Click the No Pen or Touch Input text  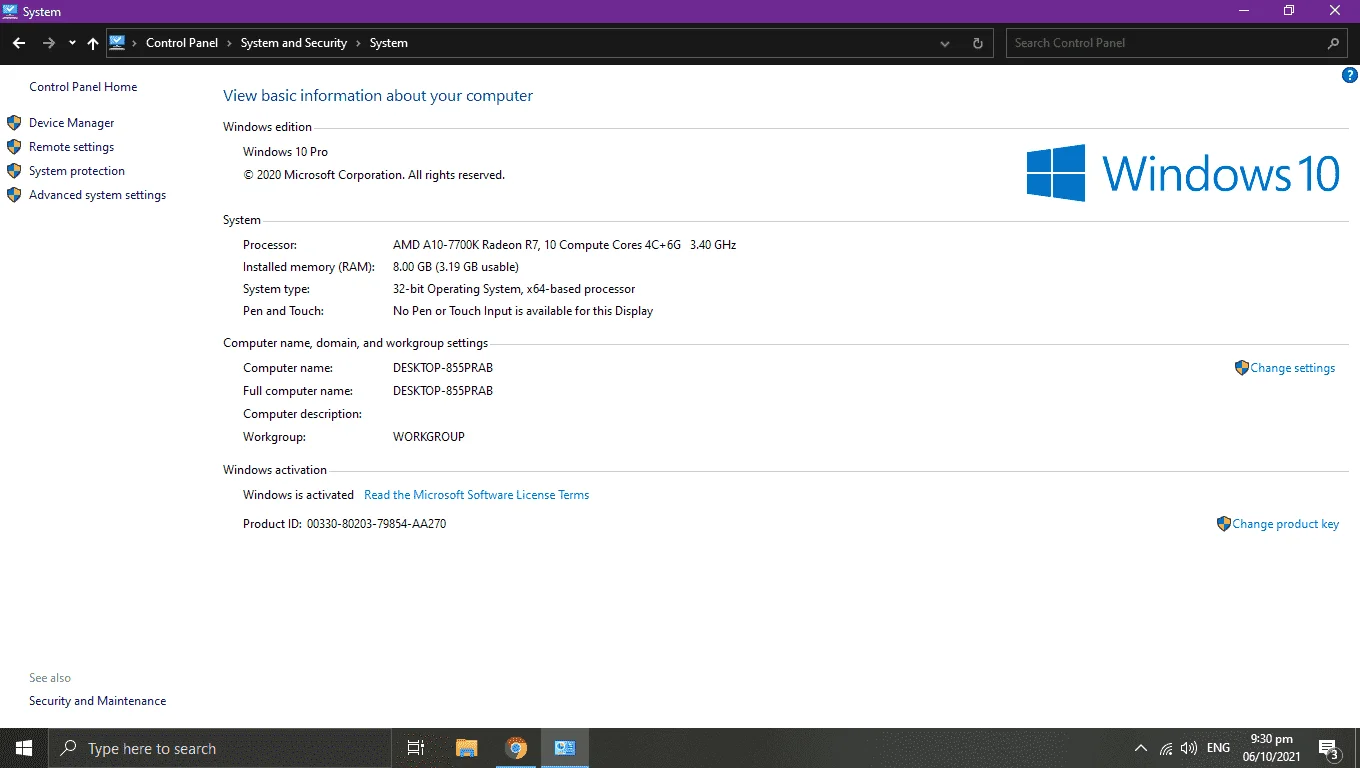523,311
